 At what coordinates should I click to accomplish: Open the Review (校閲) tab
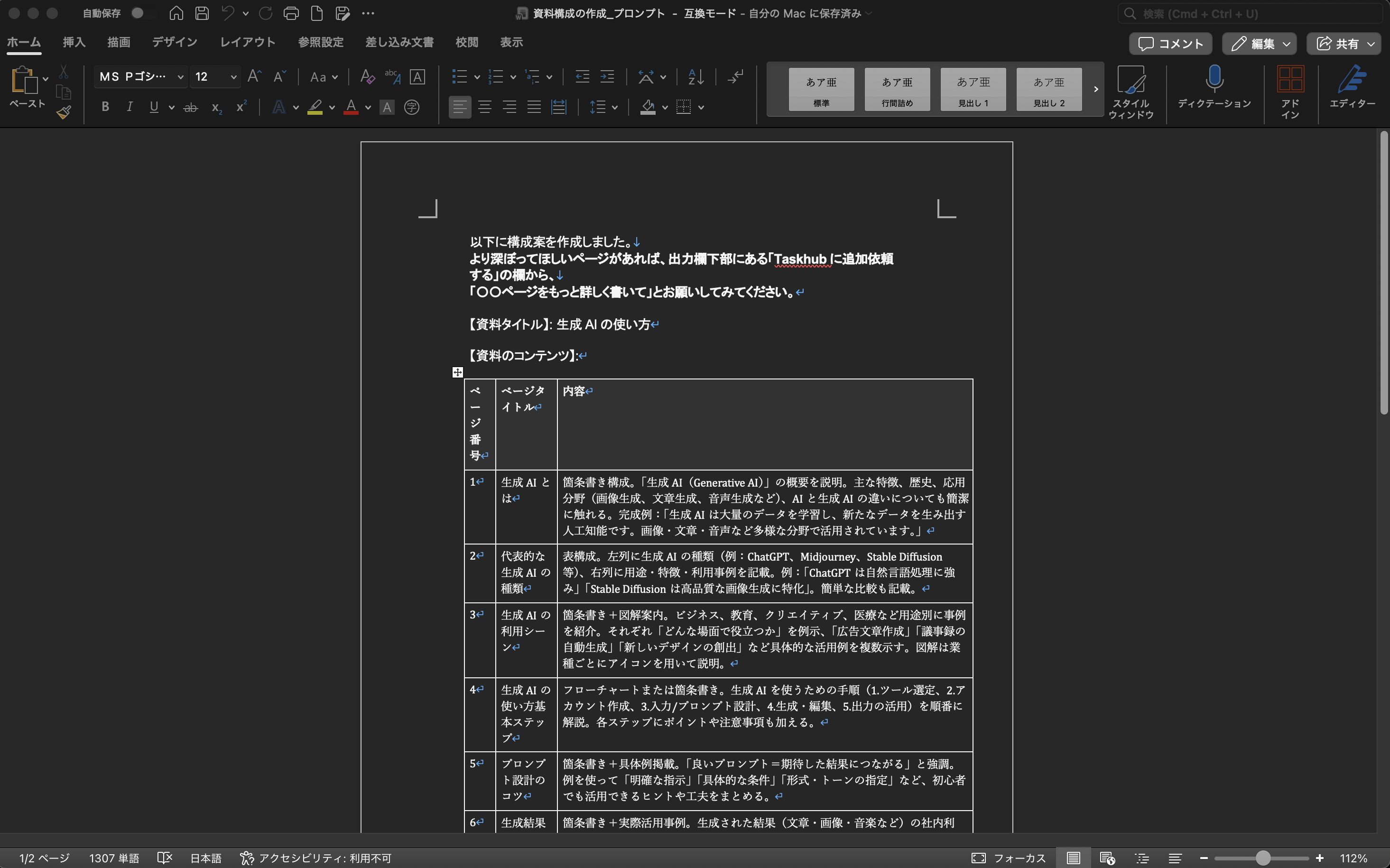click(x=466, y=42)
